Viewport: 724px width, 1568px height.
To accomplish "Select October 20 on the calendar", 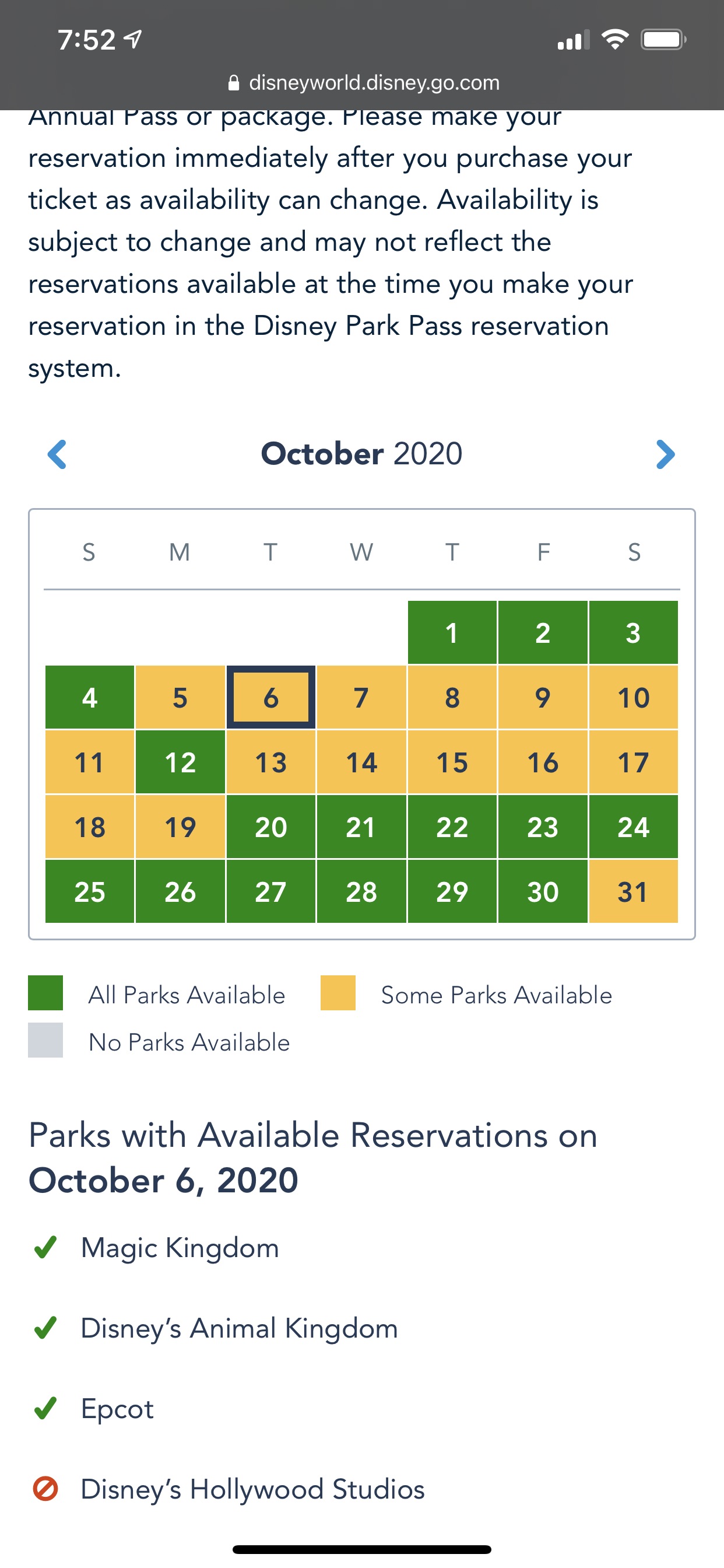I will pyautogui.click(x=270, y=827).
